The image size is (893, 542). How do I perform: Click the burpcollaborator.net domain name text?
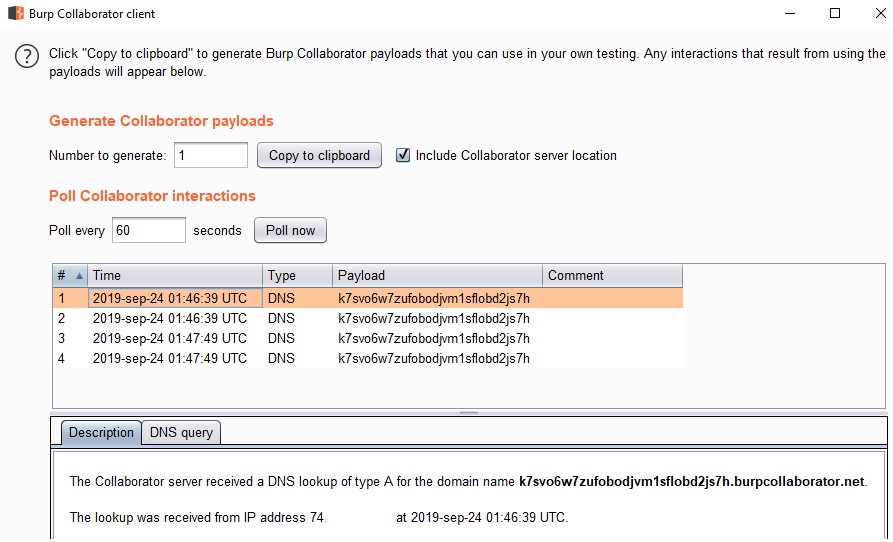[691, 482]
